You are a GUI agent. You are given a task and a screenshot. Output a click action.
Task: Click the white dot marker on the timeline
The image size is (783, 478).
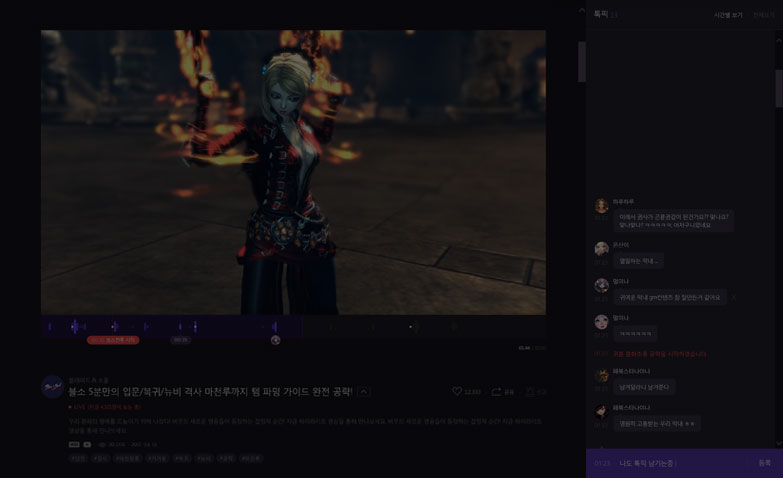coord(410,327)
